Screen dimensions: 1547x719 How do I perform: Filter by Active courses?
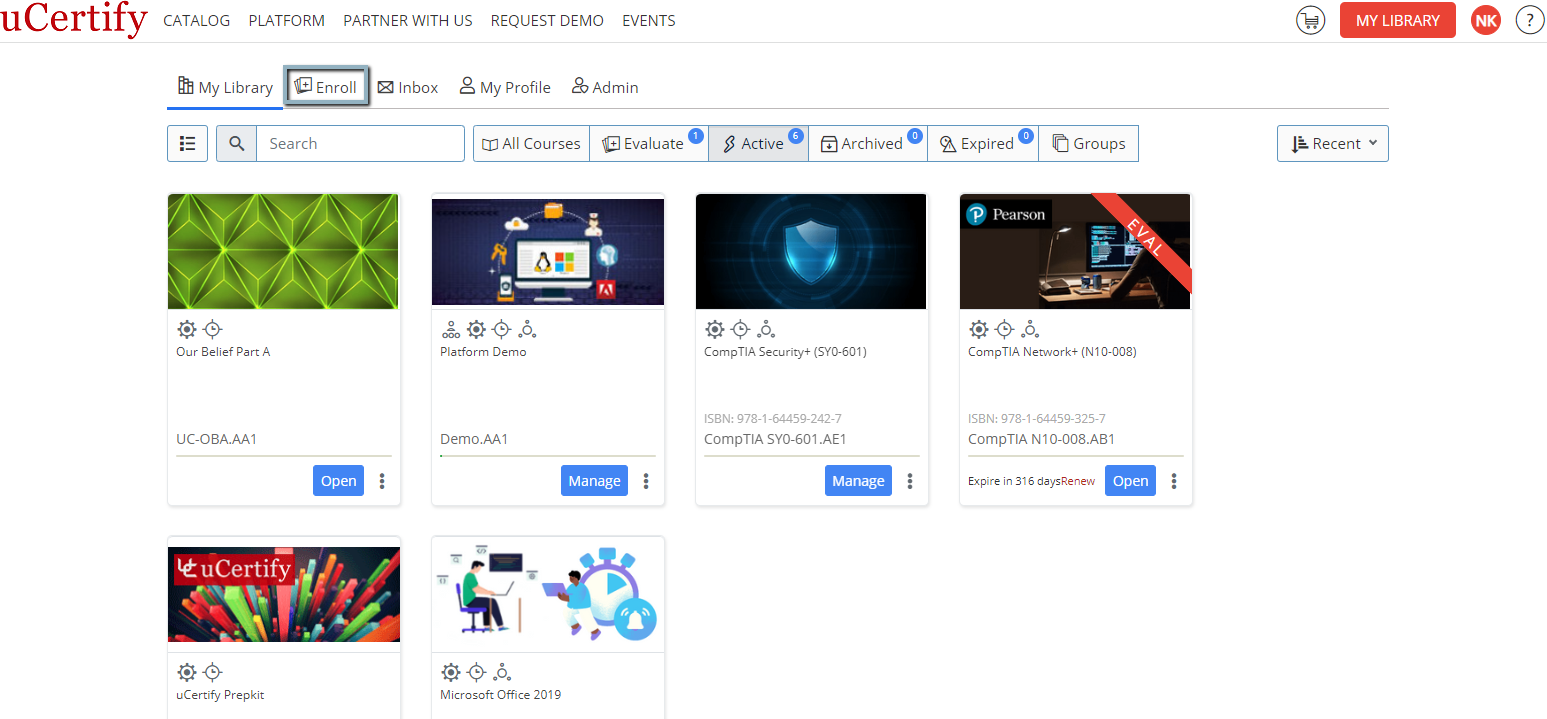(x=758, y=143)
